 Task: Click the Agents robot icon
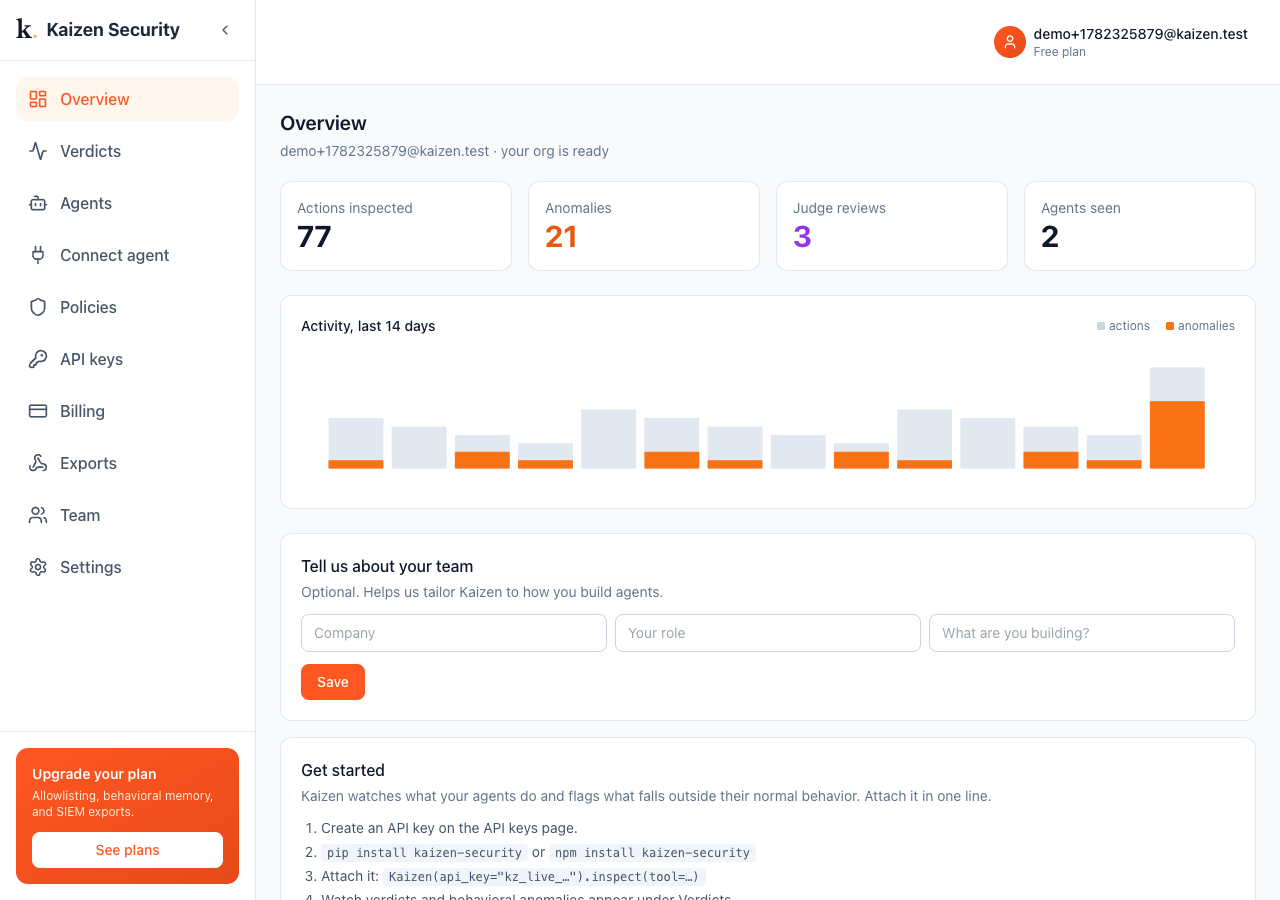[x=38, y=203]
